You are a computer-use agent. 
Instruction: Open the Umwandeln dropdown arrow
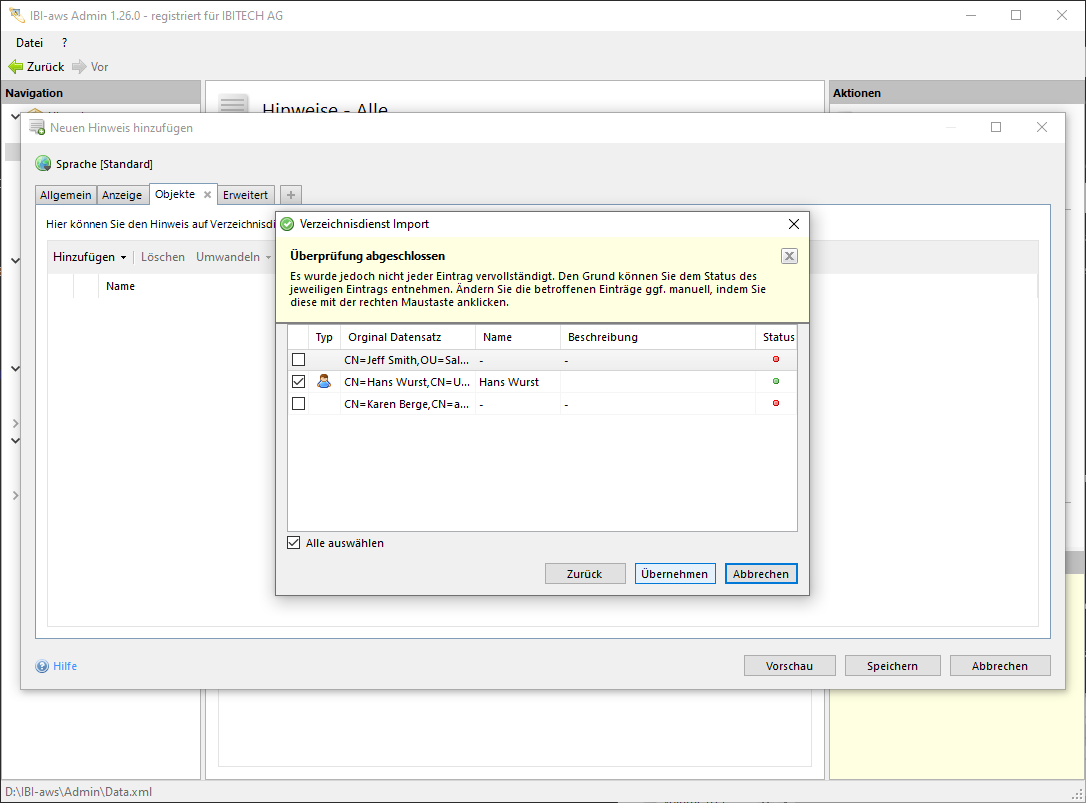click(x=268, y=257)
